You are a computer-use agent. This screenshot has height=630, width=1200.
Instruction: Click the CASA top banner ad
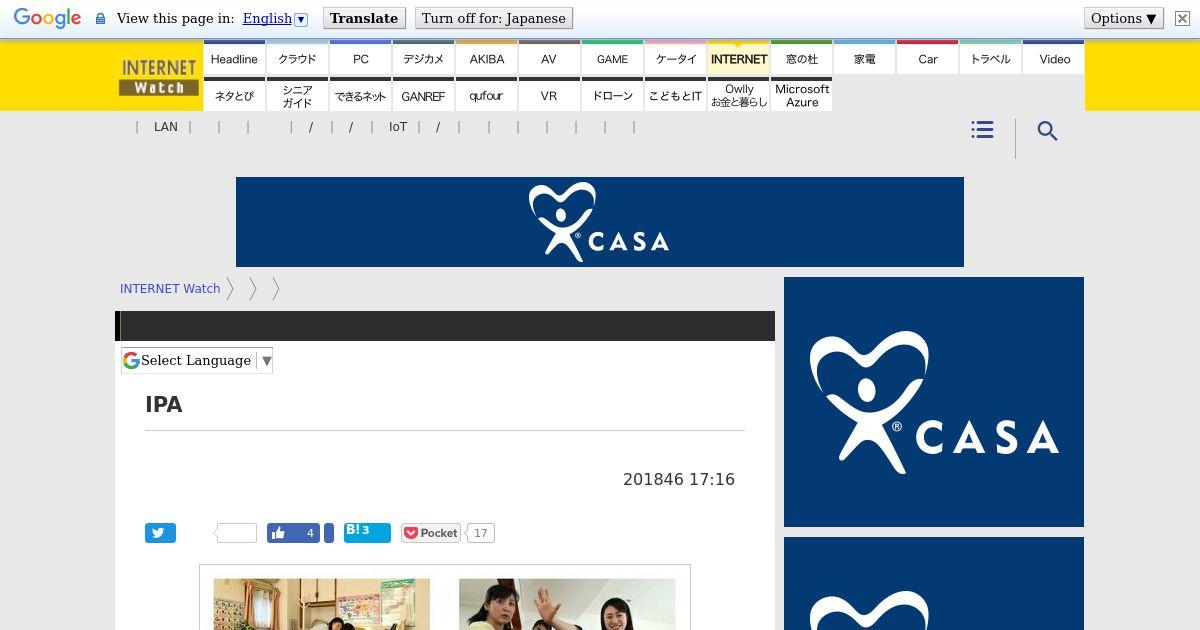pyautogui.click(x=600, y=222)
